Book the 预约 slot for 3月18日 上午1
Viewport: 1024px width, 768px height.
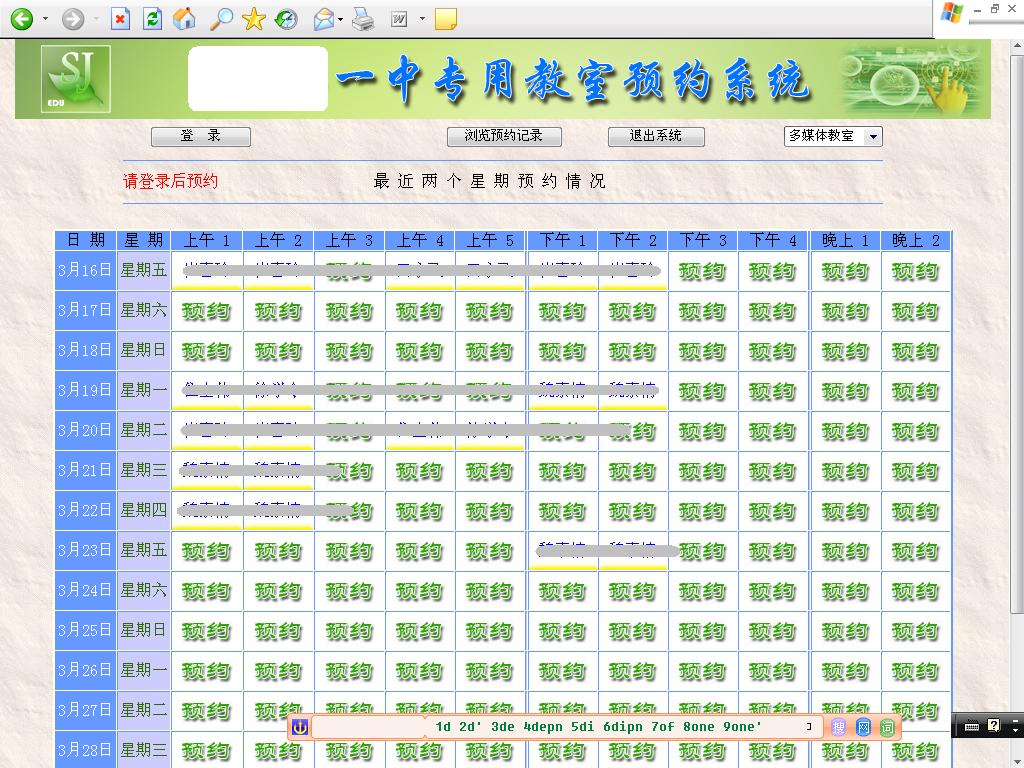point(206,351)
